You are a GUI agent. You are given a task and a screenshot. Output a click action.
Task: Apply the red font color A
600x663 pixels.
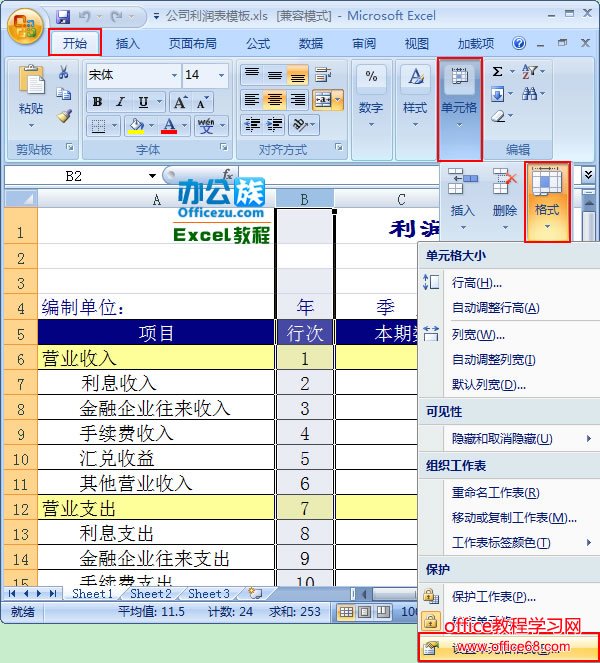click(169, 126)
